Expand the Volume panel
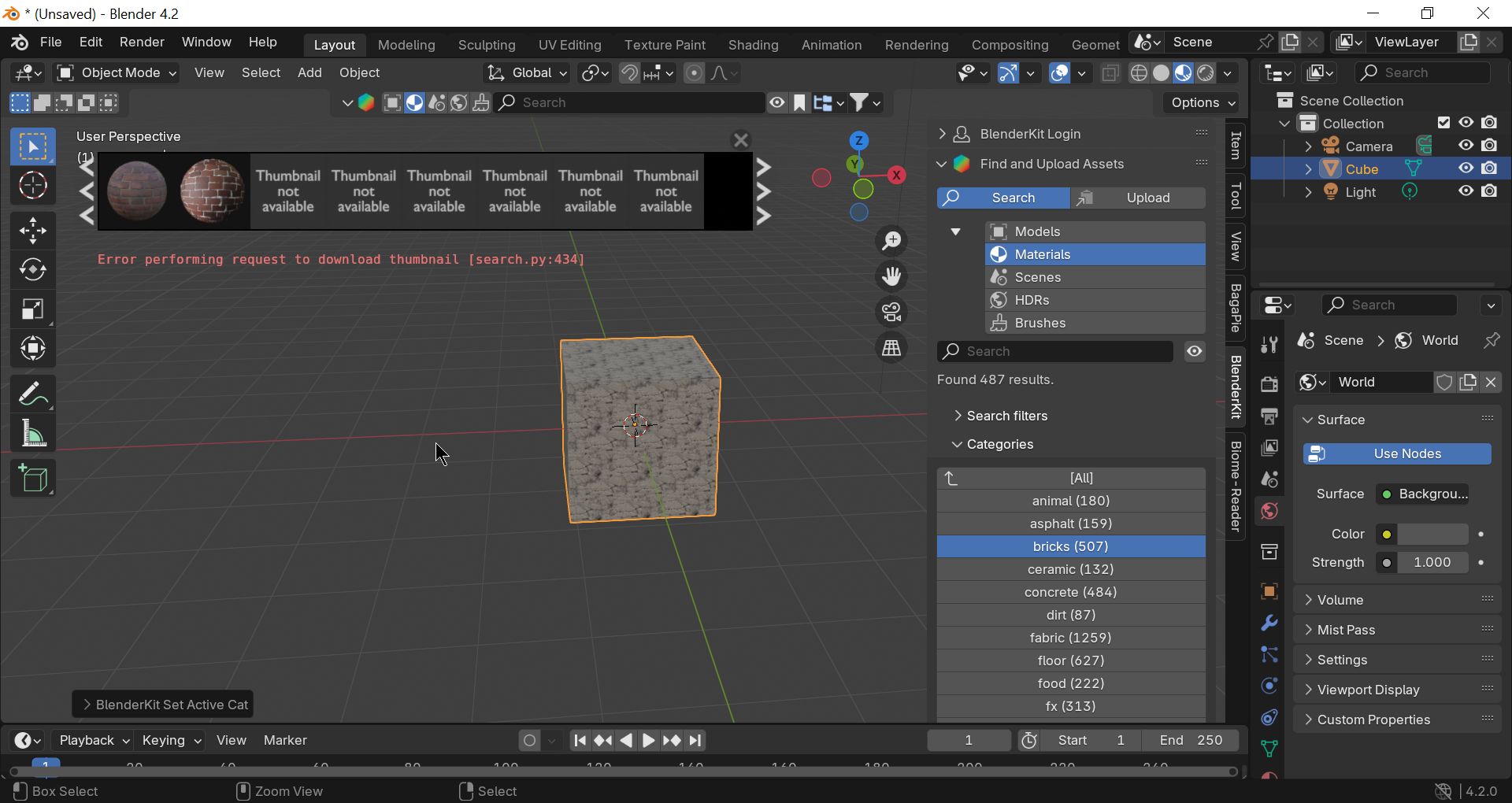This screenshot has height=803, width=1512. click(1340, 600)
